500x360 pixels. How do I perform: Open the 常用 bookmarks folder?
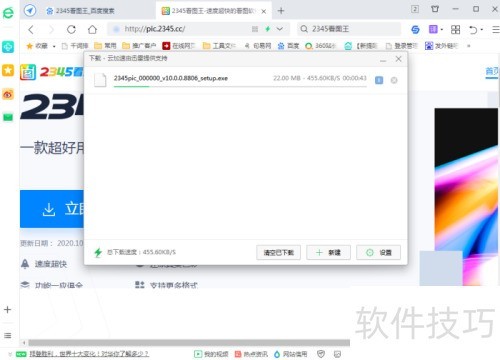(x=105, y=46)
